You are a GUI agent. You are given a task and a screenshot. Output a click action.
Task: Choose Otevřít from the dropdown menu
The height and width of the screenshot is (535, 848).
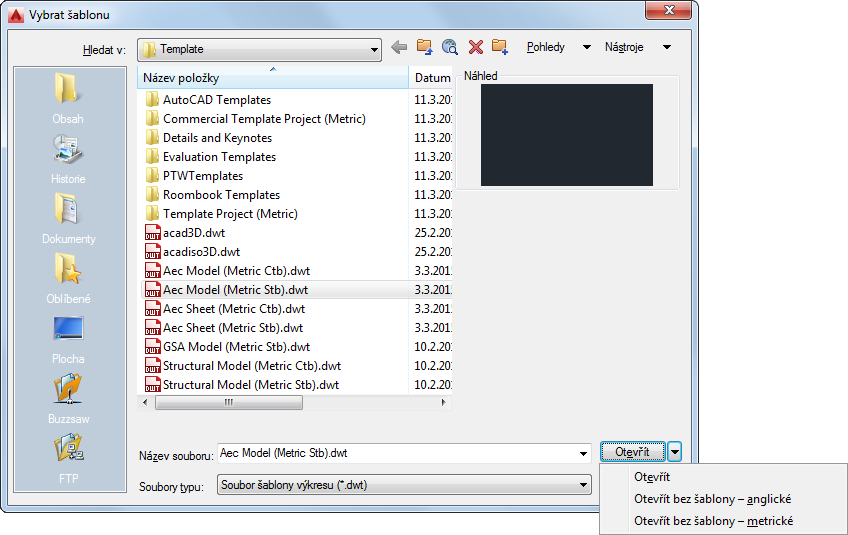click(652, 477)
